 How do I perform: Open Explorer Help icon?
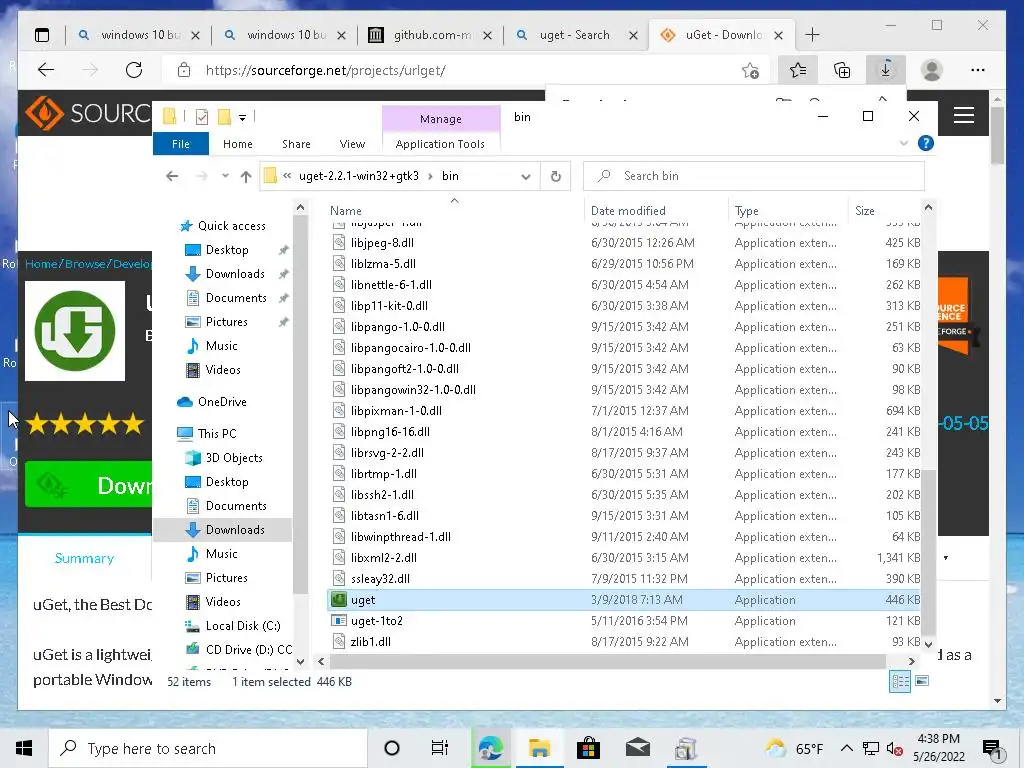coord(925,143)
